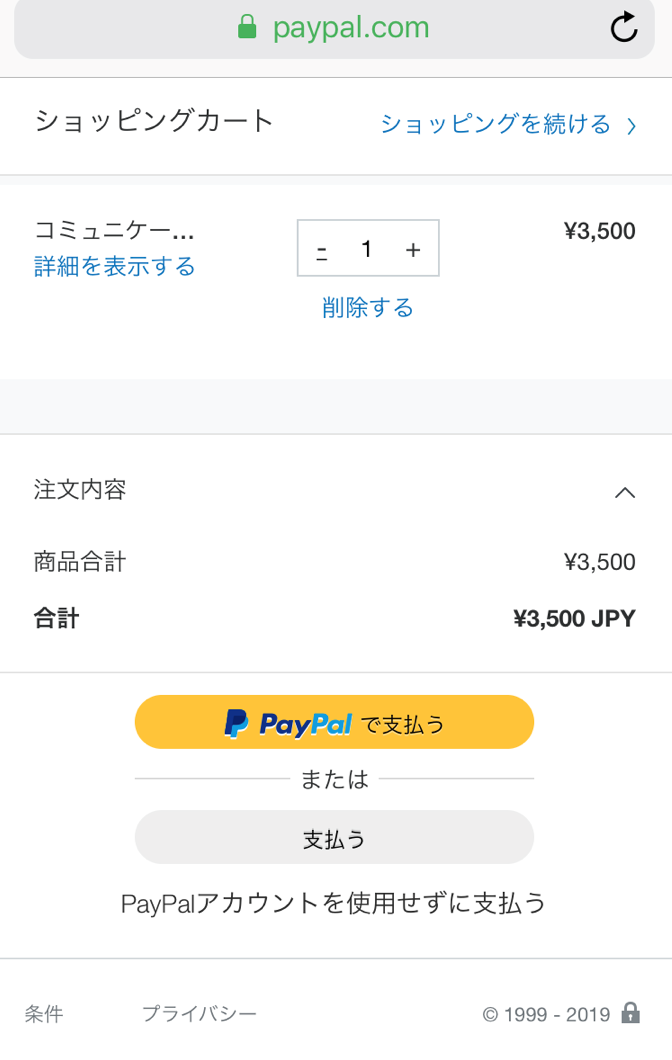This screenshot has width=672, height=1060.
Task: Click the gray 支払う button
Action: click(x=334, y=837)
